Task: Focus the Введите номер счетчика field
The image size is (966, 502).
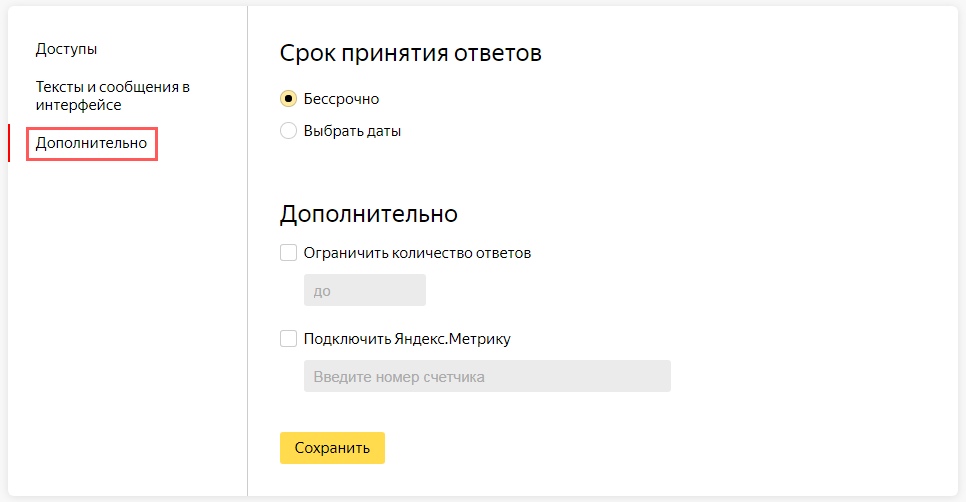Action: [486, 377]
